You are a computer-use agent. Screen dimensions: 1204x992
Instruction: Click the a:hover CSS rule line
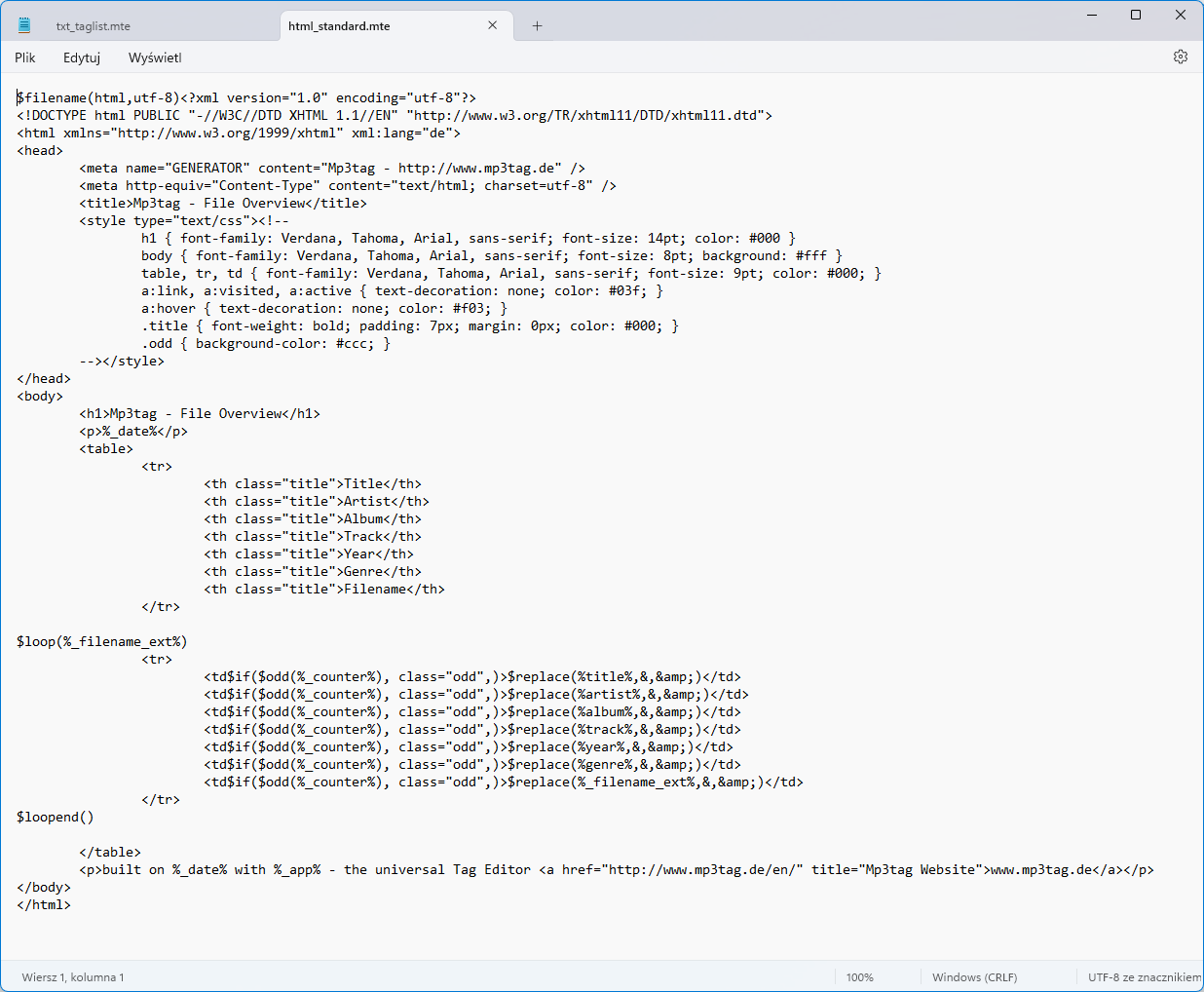(324, 308)
